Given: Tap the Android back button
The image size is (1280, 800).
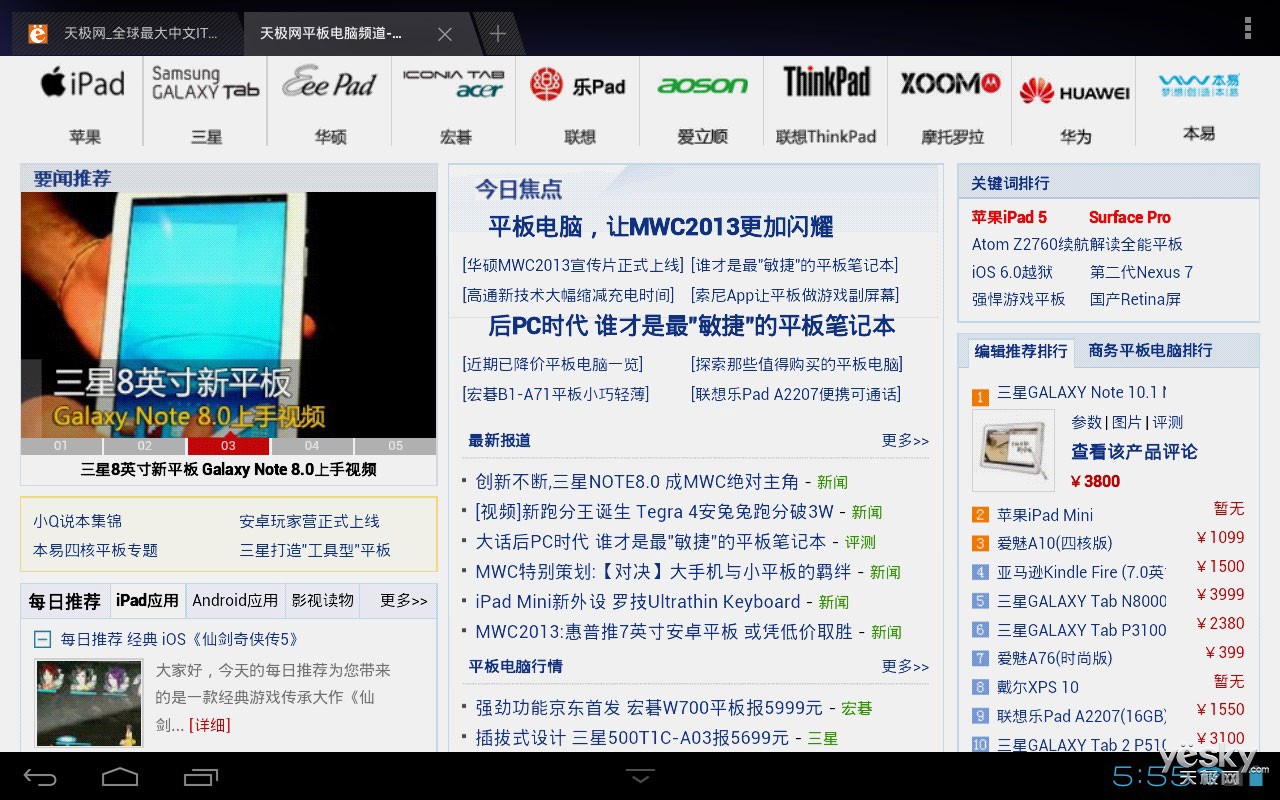Looking at the screenshot, I should click(x=40, y=776).
